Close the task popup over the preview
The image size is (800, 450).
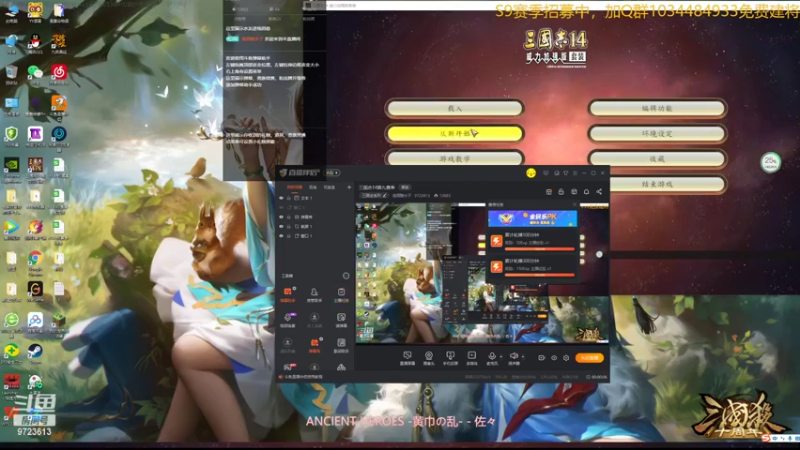tap(574, 204)
